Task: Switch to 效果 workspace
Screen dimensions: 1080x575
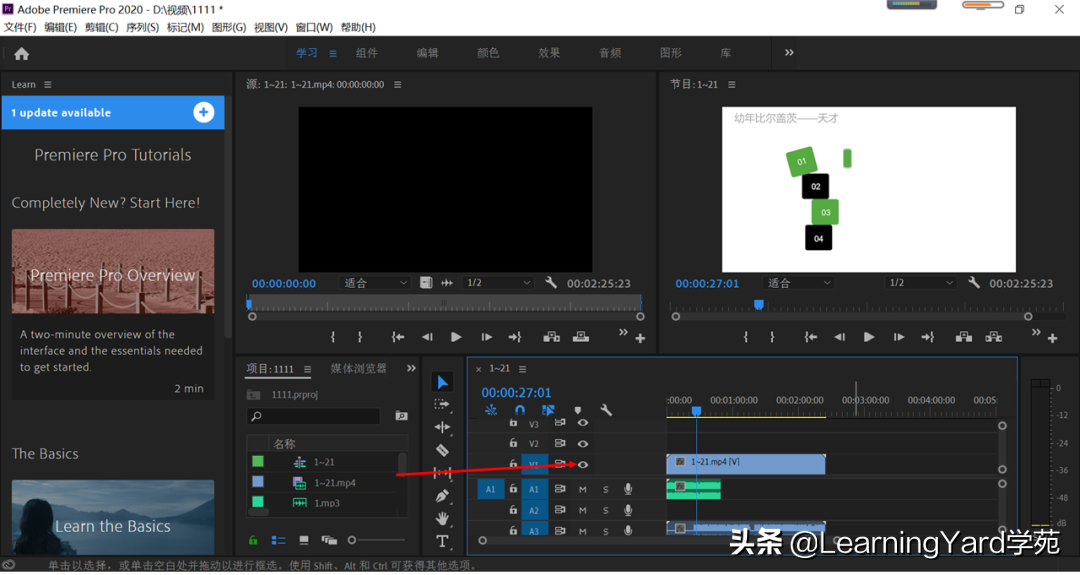Action: click(549, 53)
